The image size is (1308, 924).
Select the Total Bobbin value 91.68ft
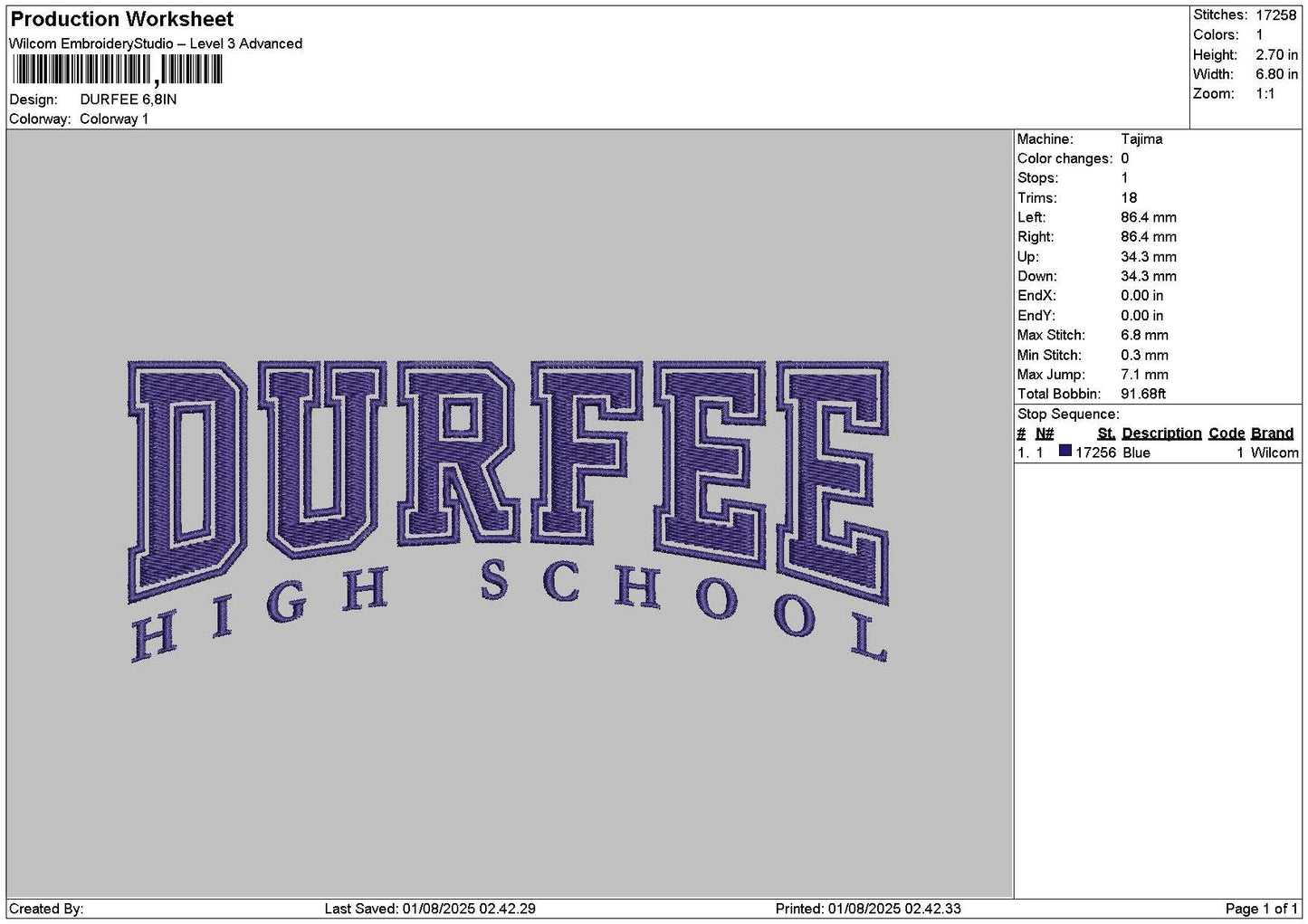pyautogui.click(x=1143, y=394)
